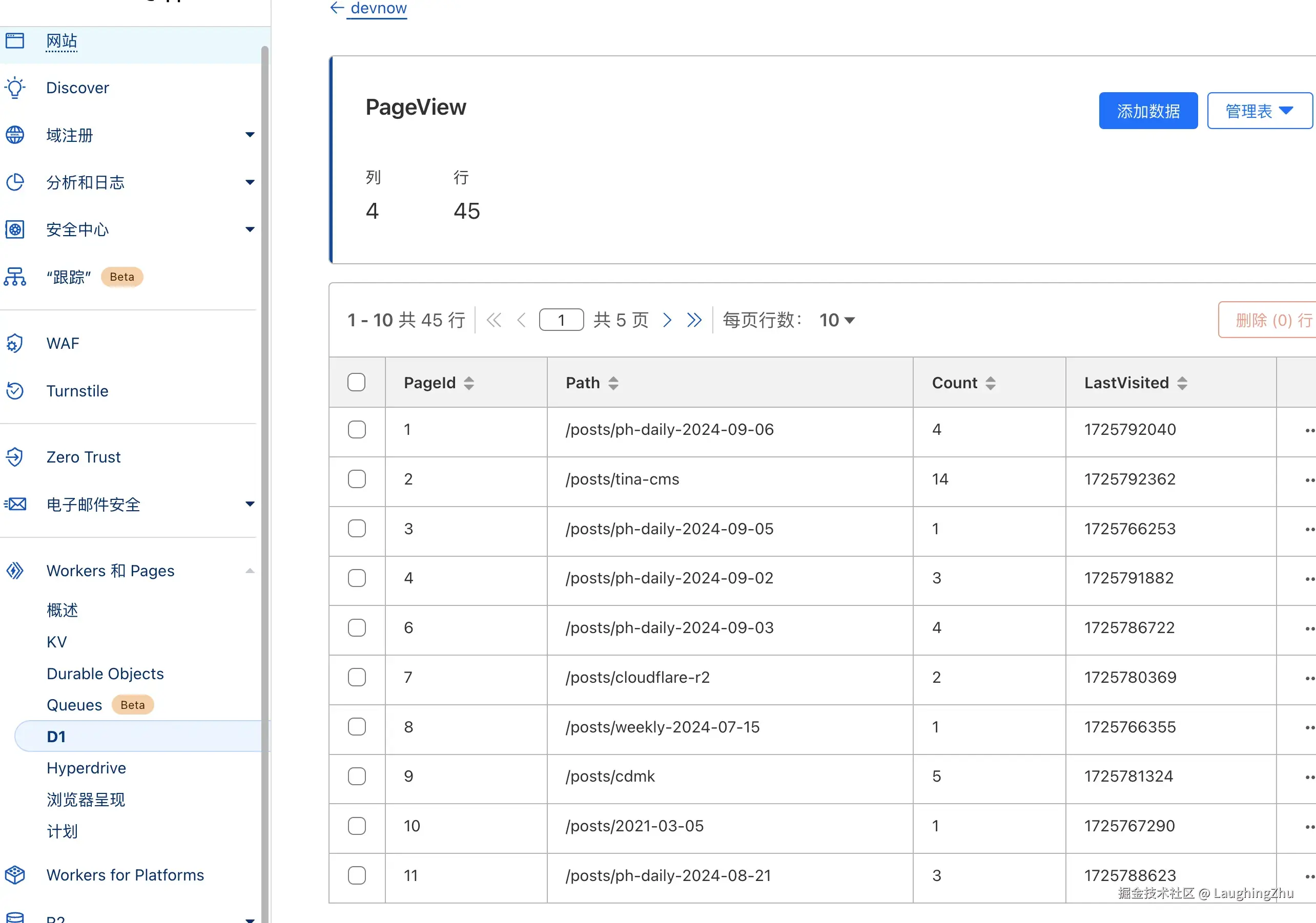The width and height of the screenshot is (1316, 923).
Task: Select row with /posts/tina-cms
Action: pyautogui.click(x=357, y=479)
